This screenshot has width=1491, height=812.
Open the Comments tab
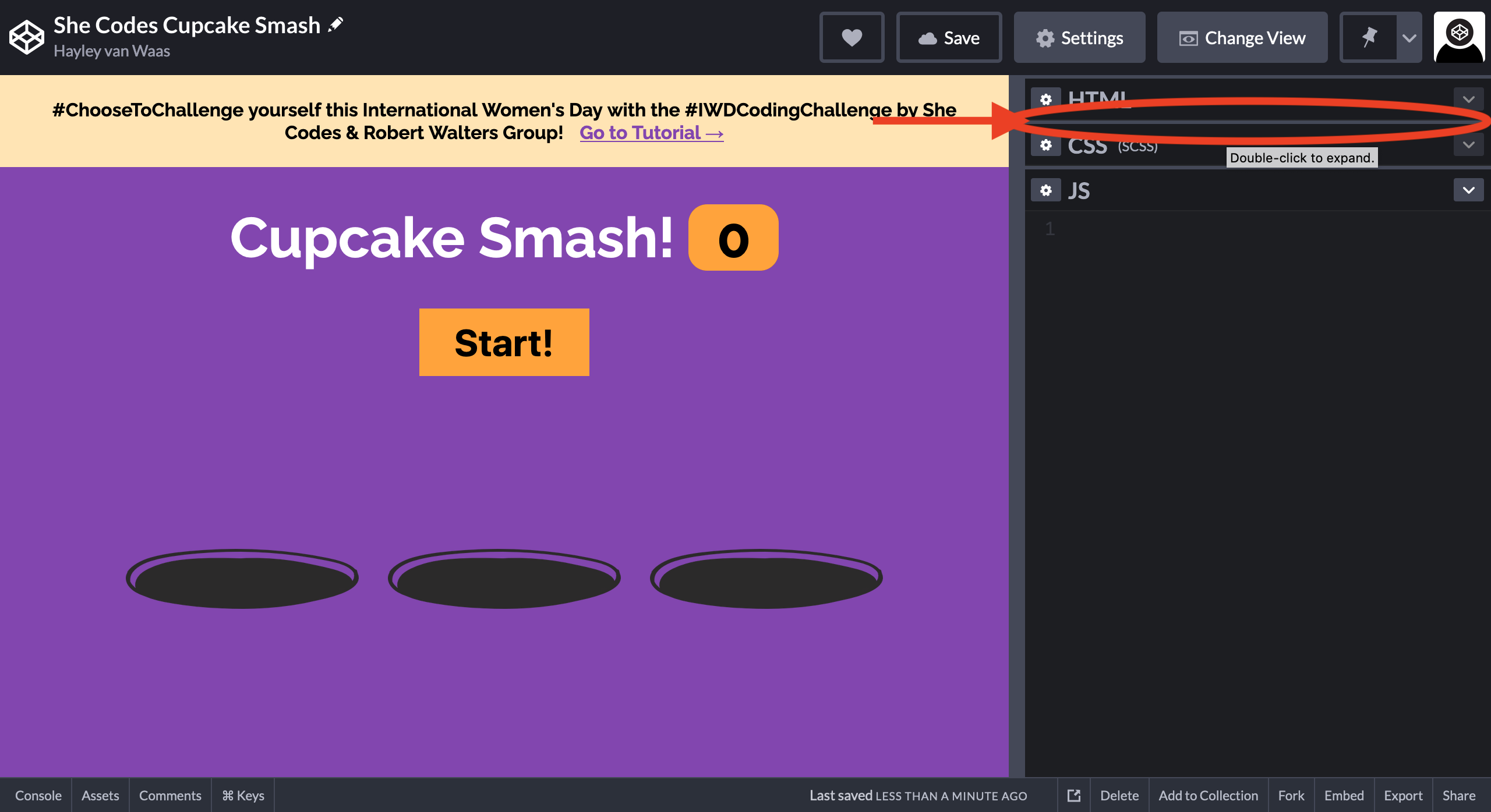click(x=170, y=795)
